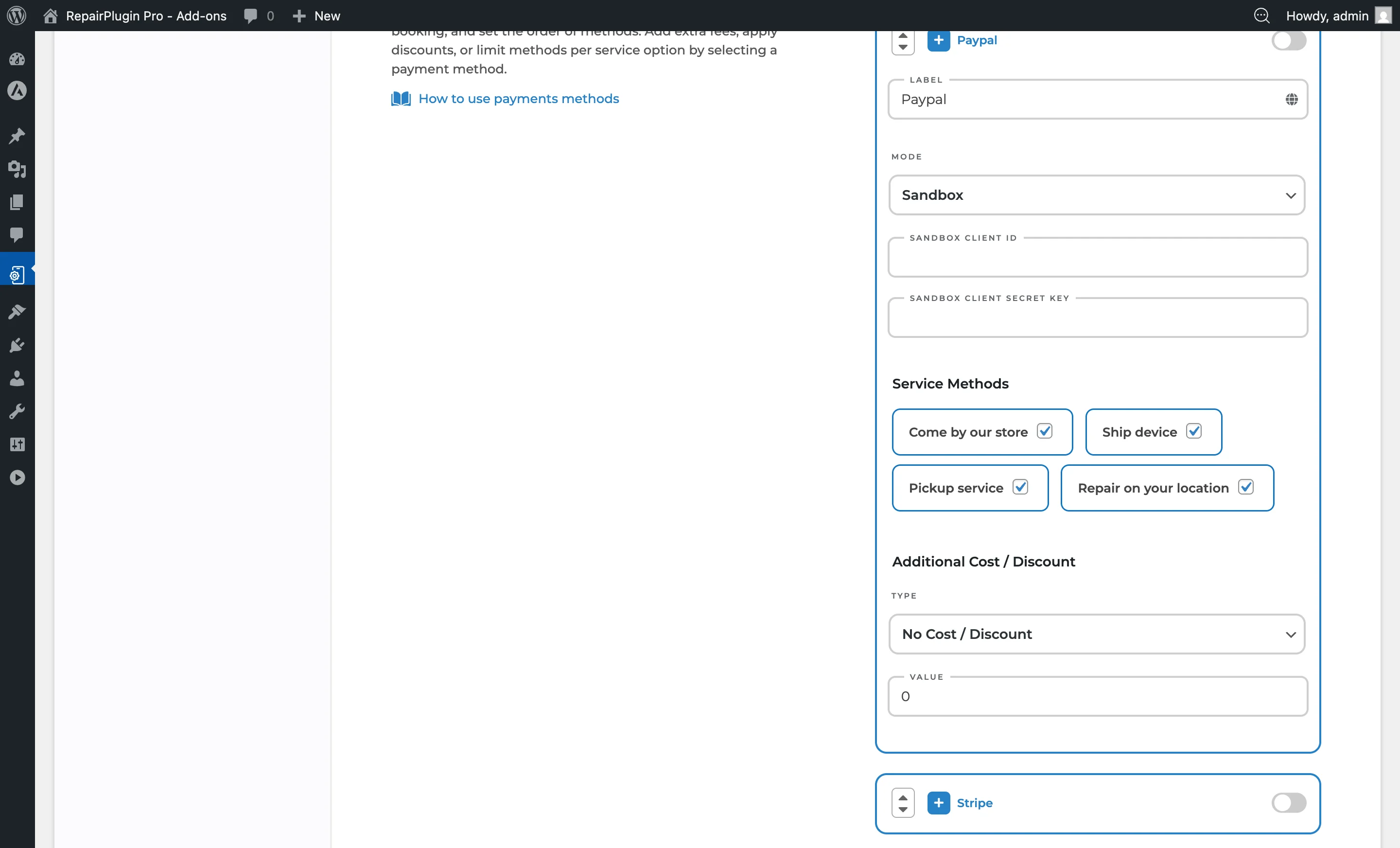Open Comments from the admin sidebar
Viewport: 1400px width, 848px height.
coord(16,235)
